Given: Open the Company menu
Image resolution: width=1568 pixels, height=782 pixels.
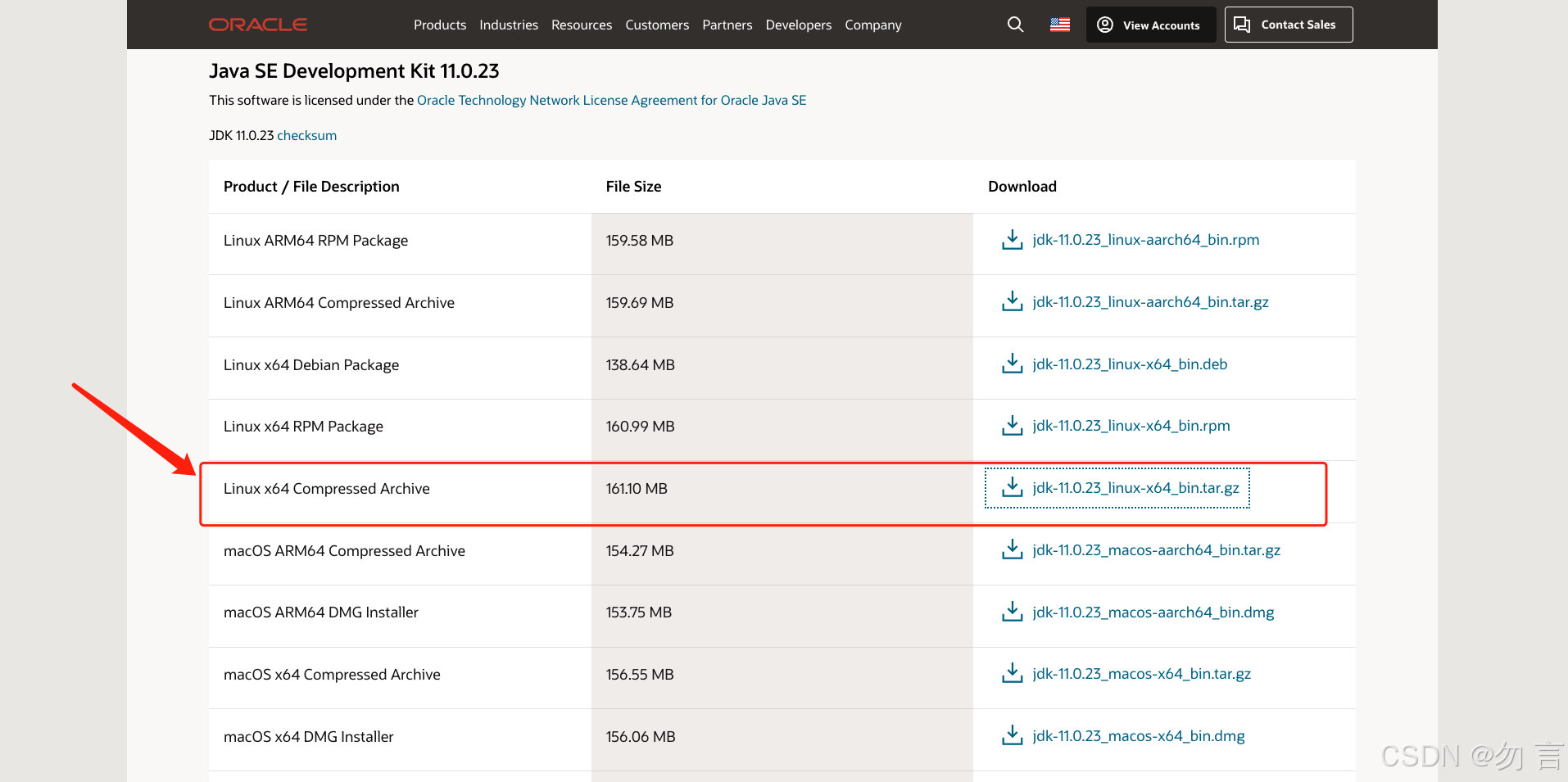Looking at the screenshot, I should [873, 25].
